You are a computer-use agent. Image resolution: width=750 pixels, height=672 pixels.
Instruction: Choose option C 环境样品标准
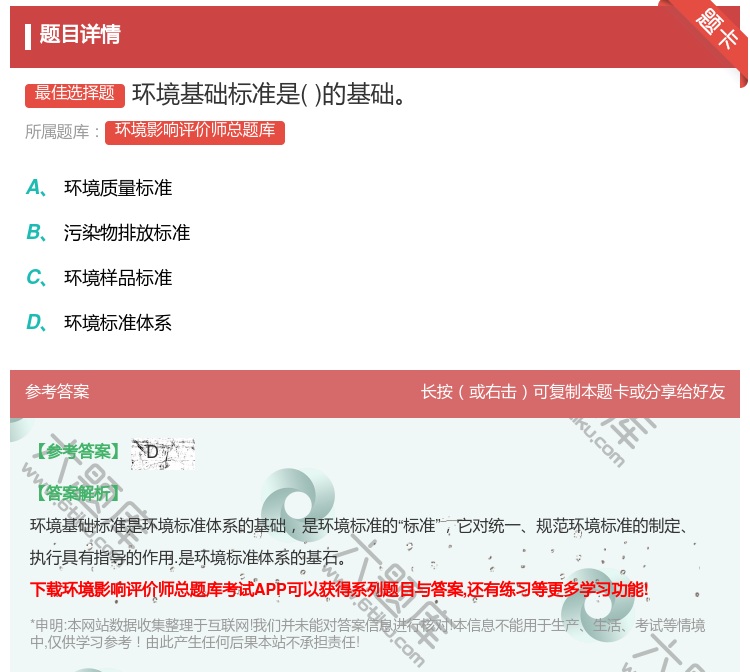pos(99,277)
